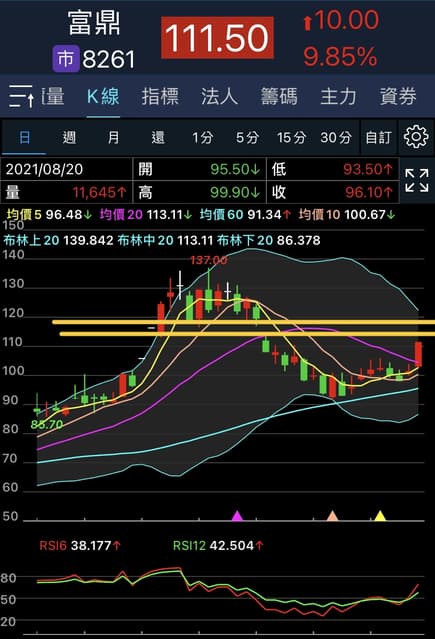435x639 pixels.
Task: Tap the 85.70 low price marker
Action: pyautogui.click(x=47, y=424)
